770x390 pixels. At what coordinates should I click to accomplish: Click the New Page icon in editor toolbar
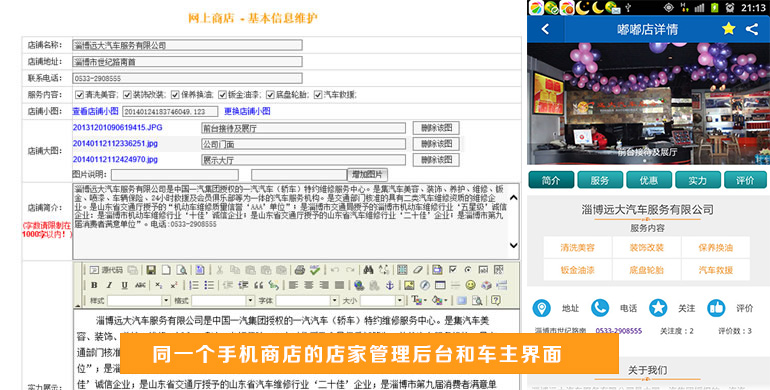[166, 270]
